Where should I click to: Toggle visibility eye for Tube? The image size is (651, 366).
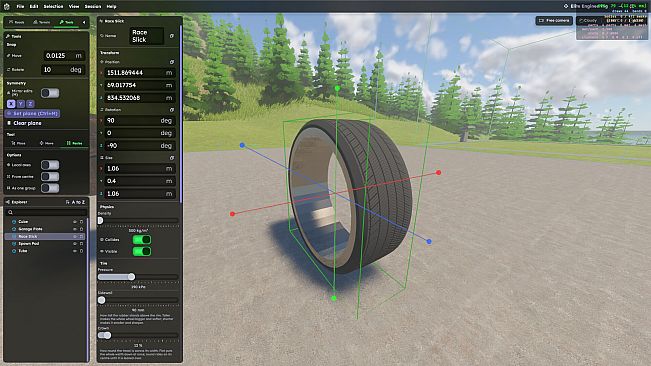[75, 251]
